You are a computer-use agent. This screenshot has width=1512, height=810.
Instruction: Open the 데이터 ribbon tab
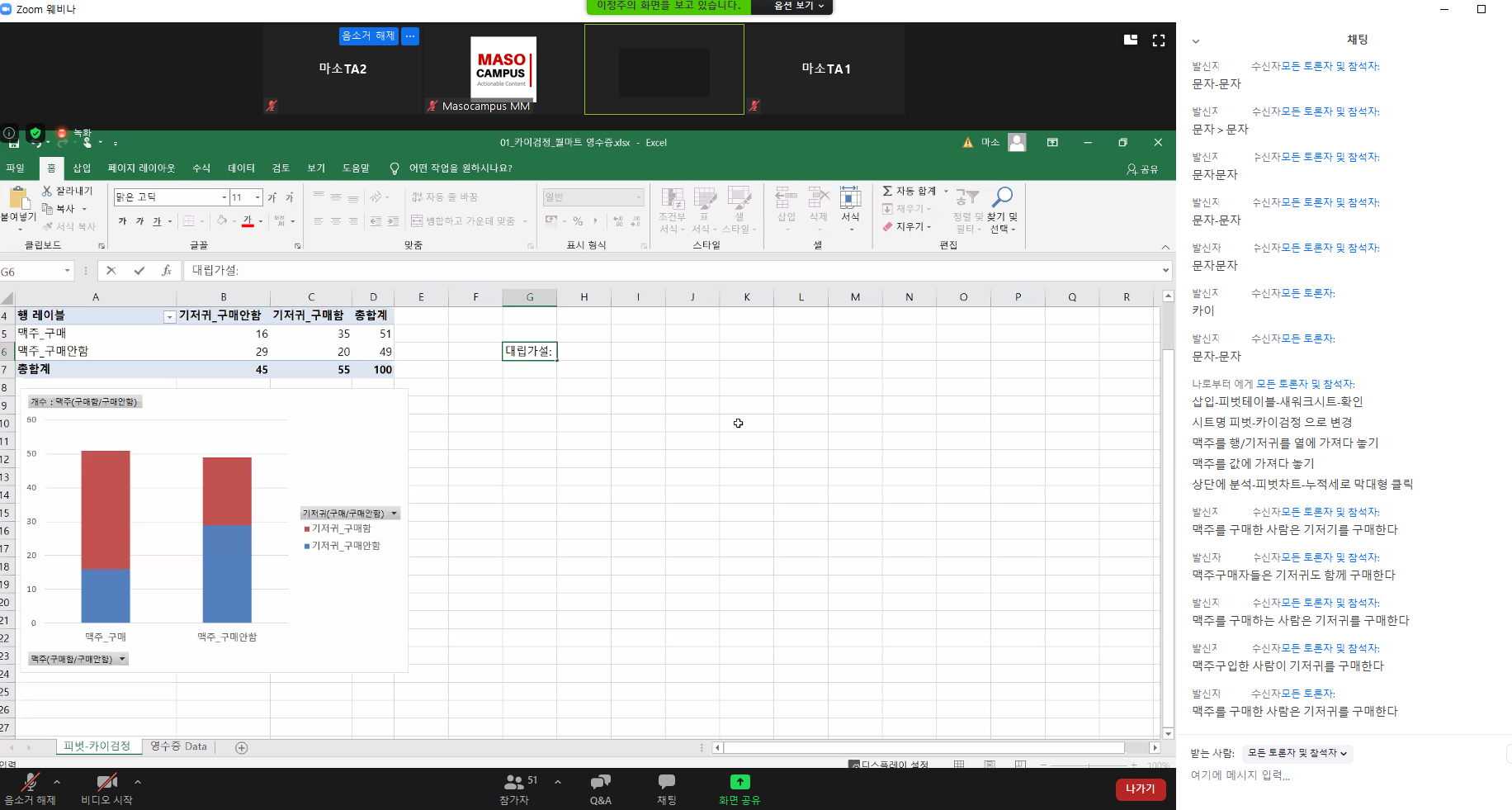point(241,168)
